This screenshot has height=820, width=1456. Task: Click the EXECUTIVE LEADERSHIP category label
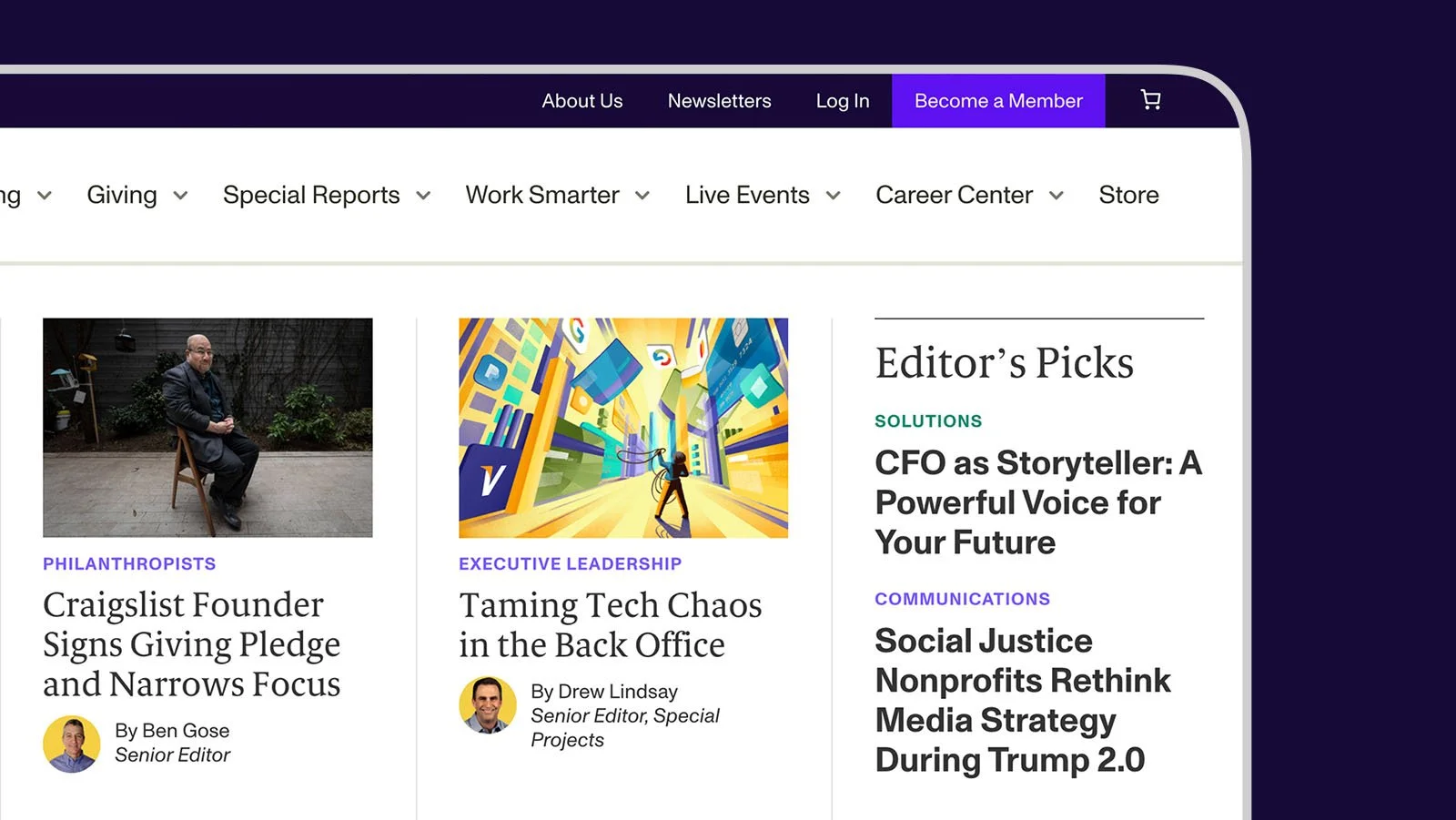tap(570, 563)
